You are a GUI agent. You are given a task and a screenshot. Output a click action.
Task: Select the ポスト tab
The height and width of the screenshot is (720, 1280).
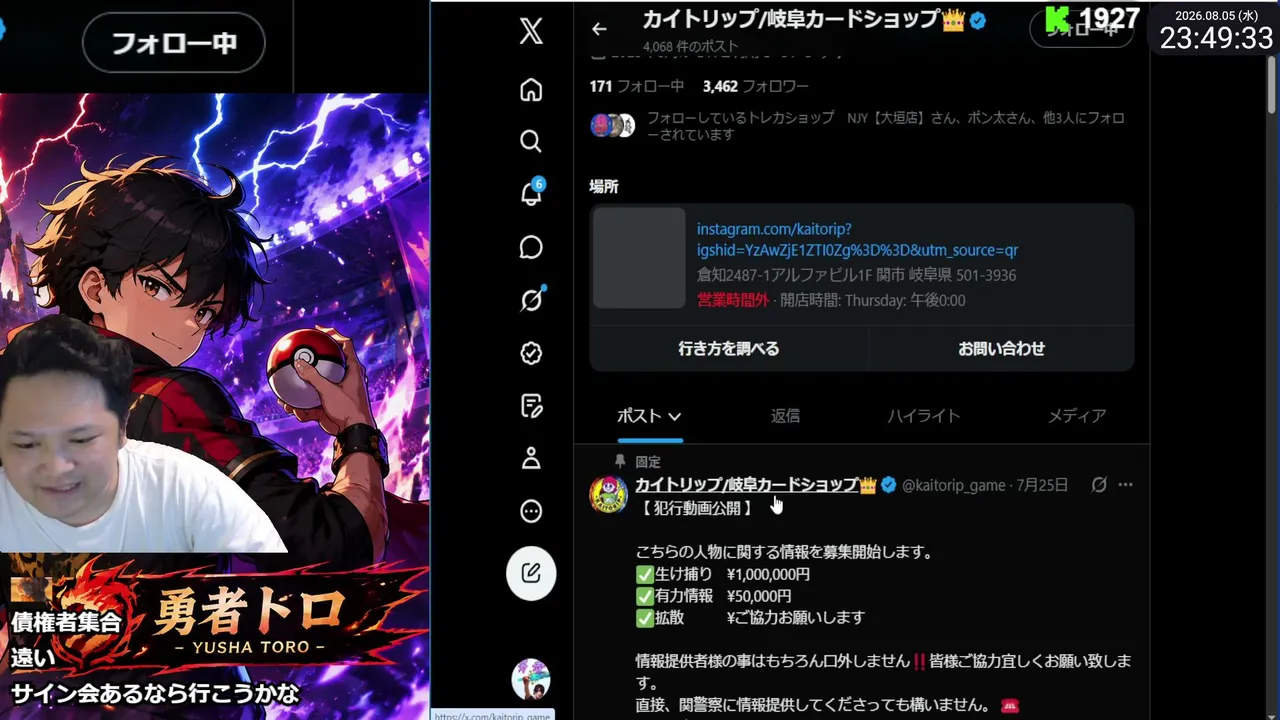tap(650, 416)
